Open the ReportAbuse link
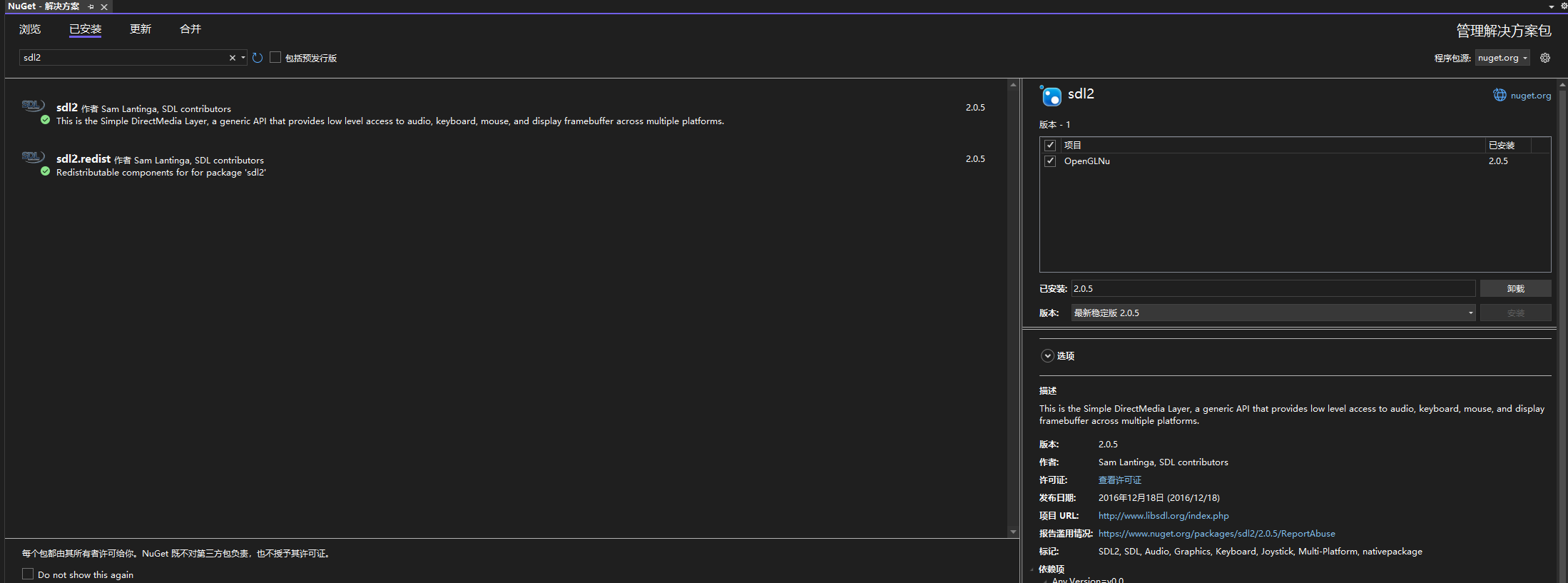This screenshot has width=1568, height=583. coord(1216,534)
